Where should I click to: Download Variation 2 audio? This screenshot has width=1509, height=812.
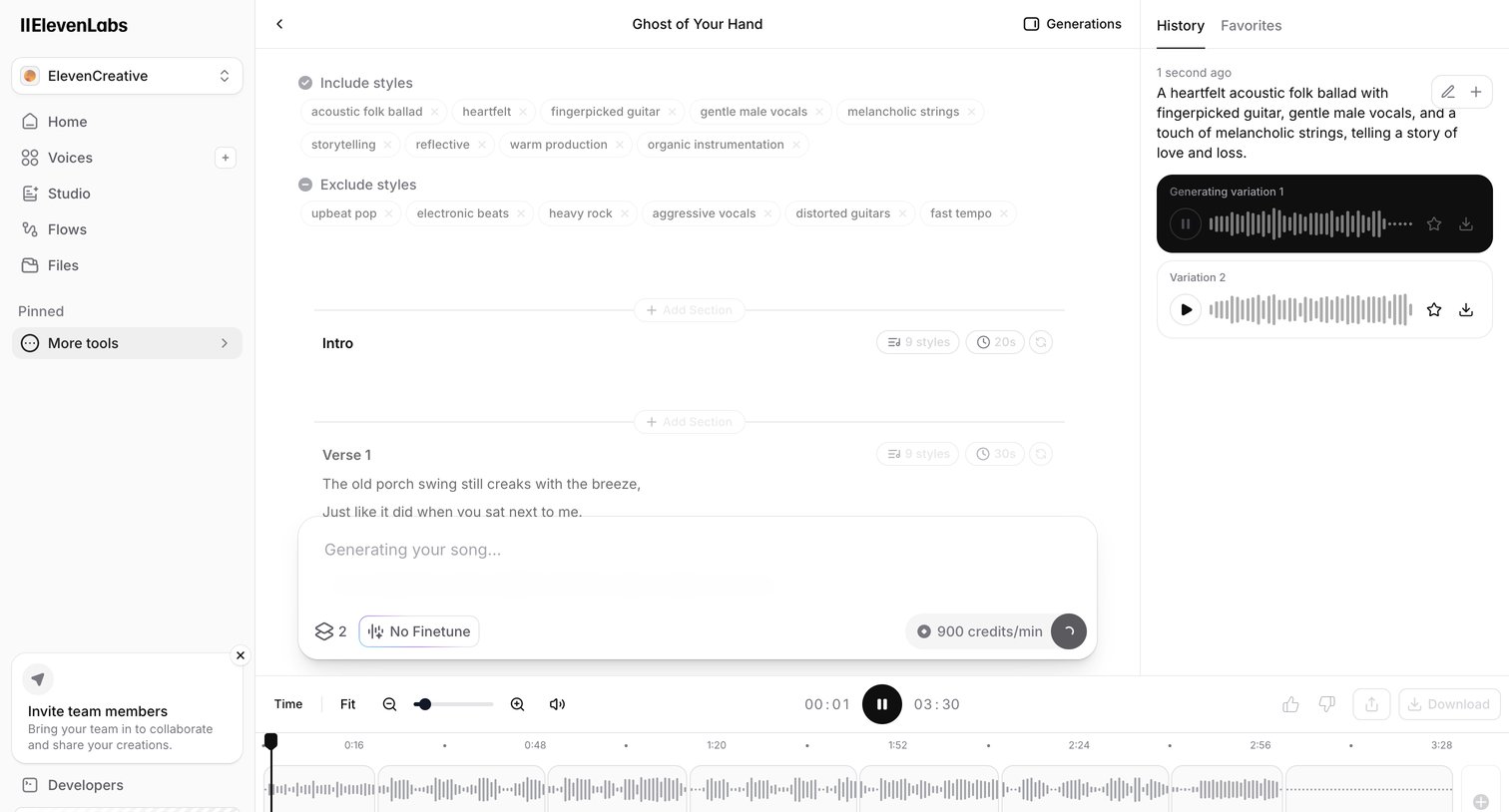click(1466, 310)
